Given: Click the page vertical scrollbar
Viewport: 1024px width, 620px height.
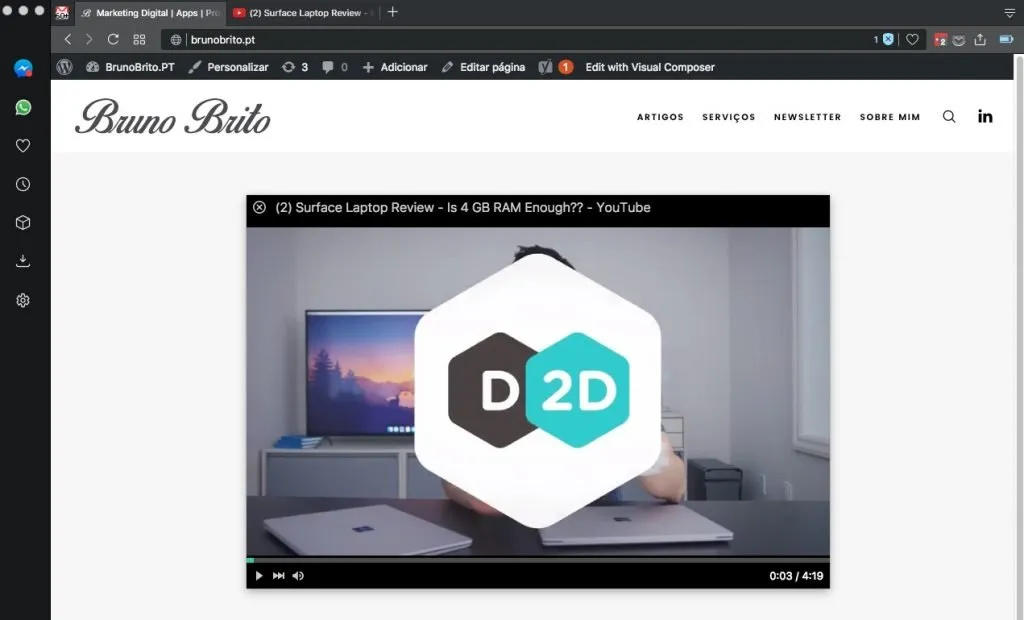Looking at the screenshot, I should coord(1018,336).
